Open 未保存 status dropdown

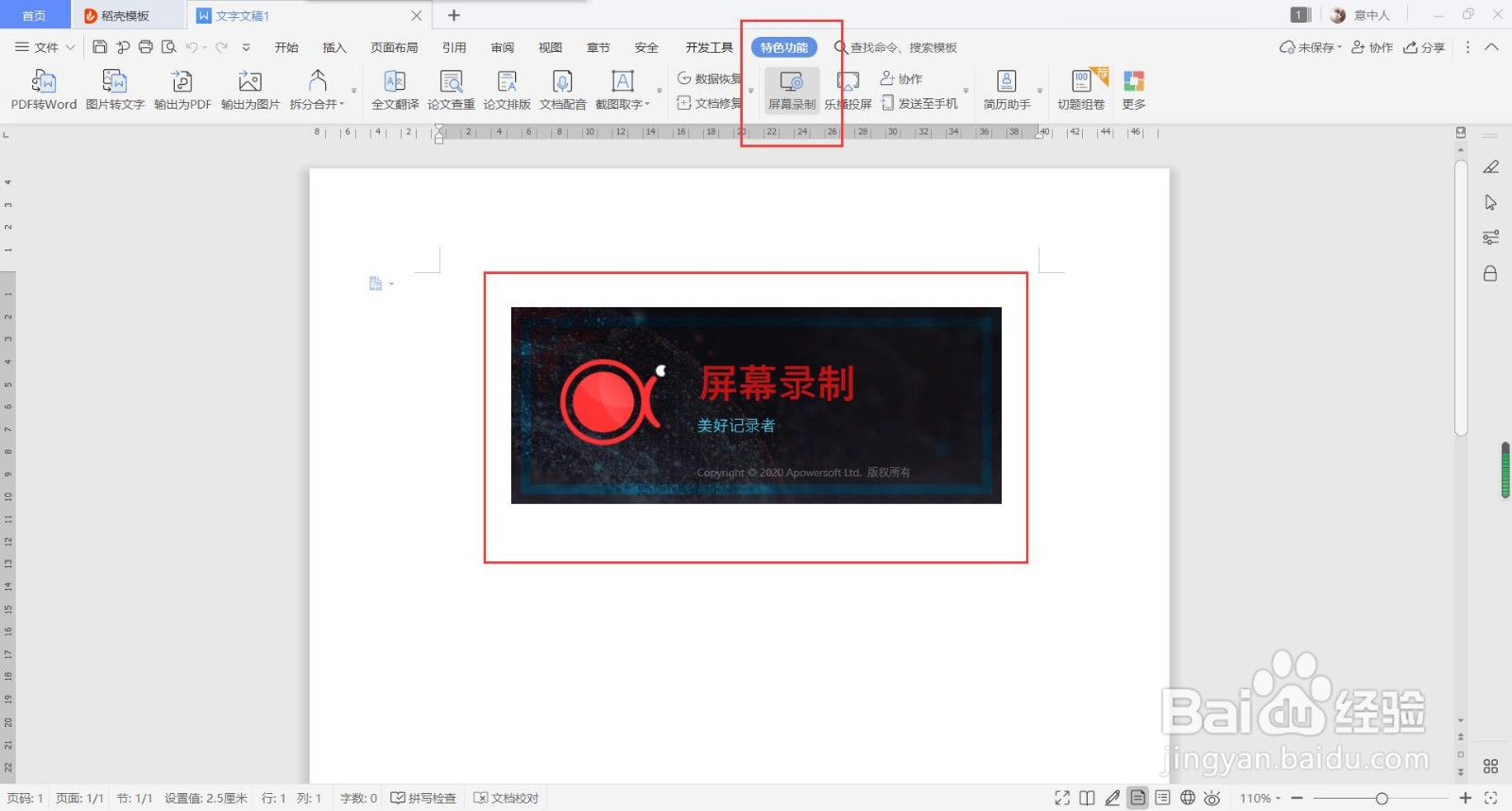[x=1311, y=47]
